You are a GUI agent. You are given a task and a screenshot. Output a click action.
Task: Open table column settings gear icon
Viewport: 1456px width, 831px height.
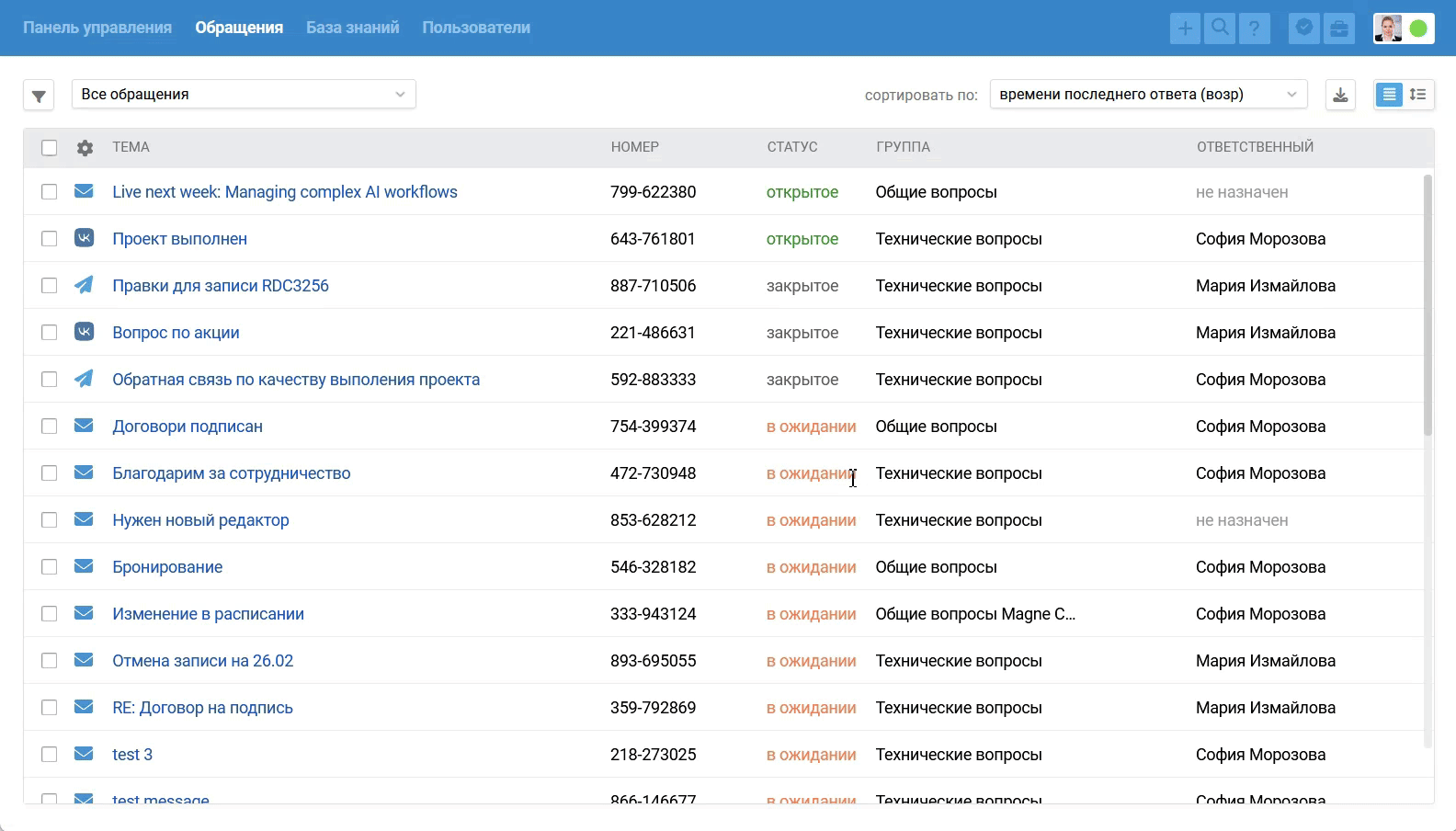(x=85, y=148)
